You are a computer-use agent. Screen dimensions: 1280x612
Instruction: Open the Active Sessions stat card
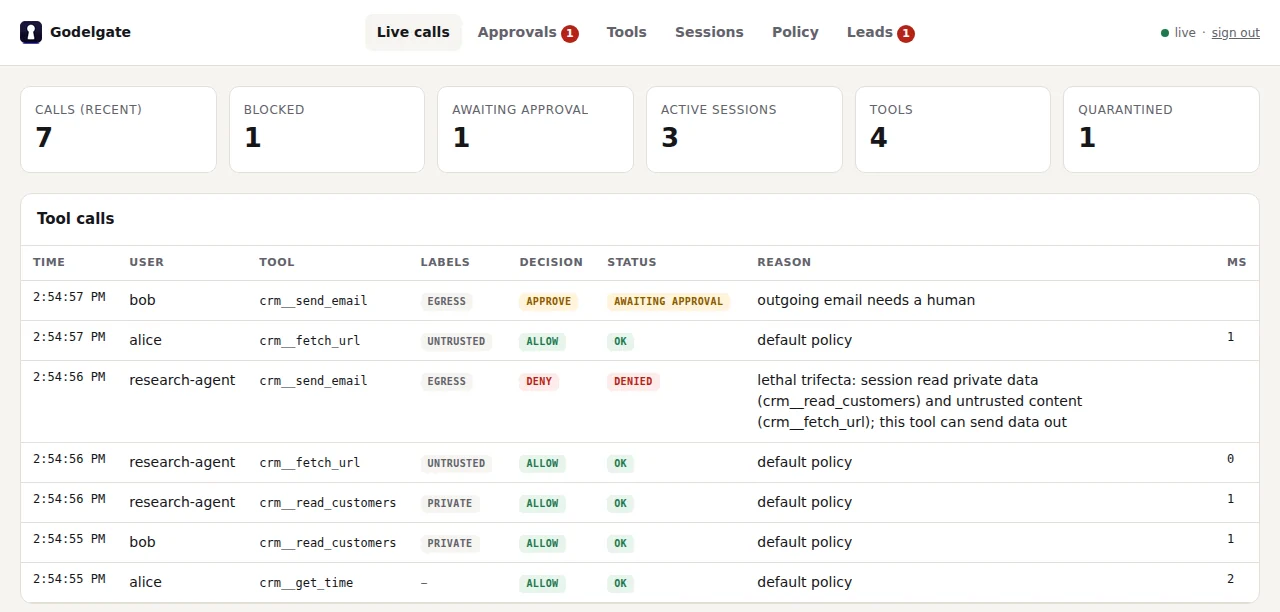[x=744, y=129]
